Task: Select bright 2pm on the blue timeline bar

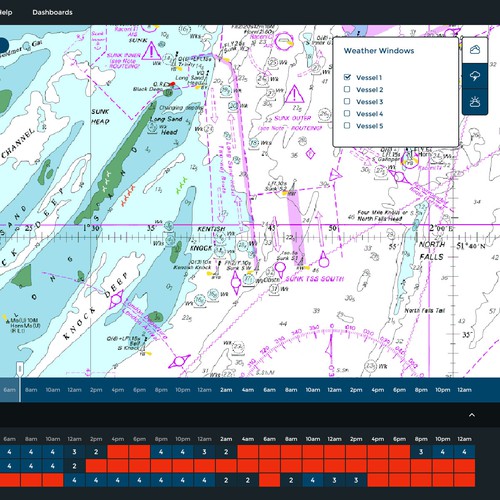Action: tap(356, 390)
